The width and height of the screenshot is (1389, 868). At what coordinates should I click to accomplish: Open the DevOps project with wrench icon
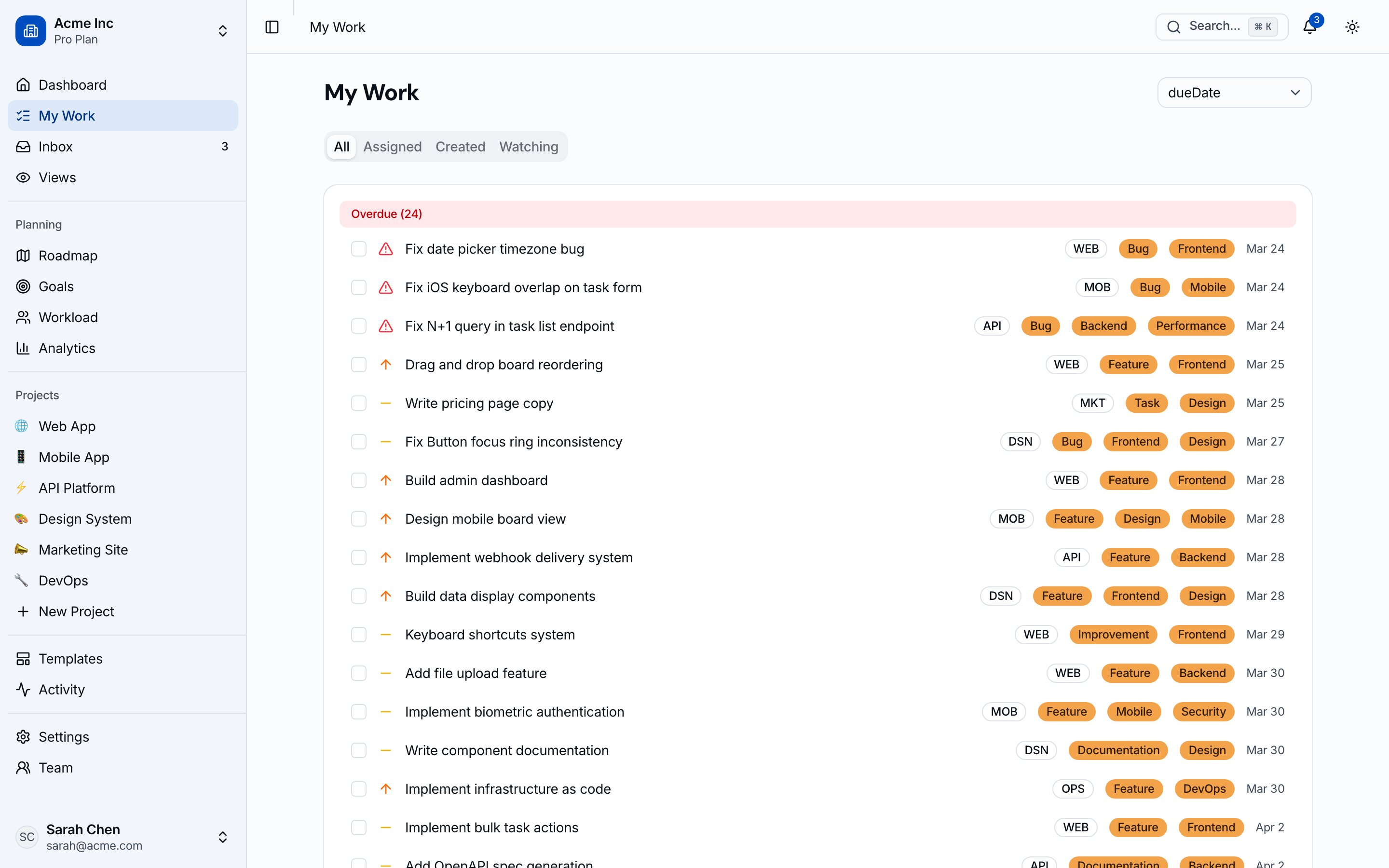[x=63, y=580]
